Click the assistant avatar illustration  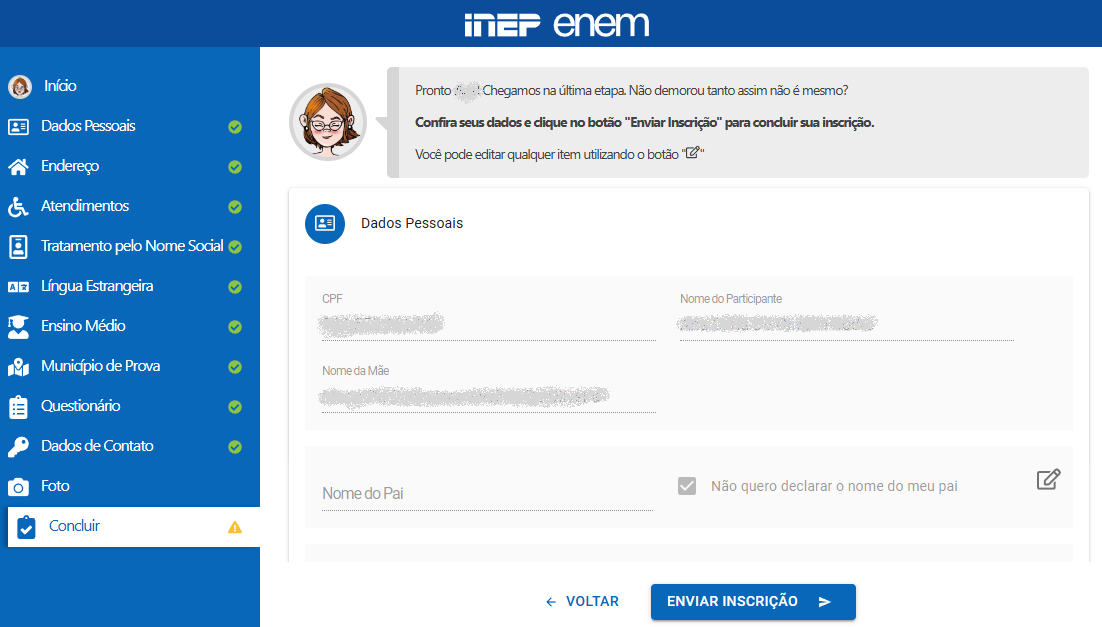(328, 122)
